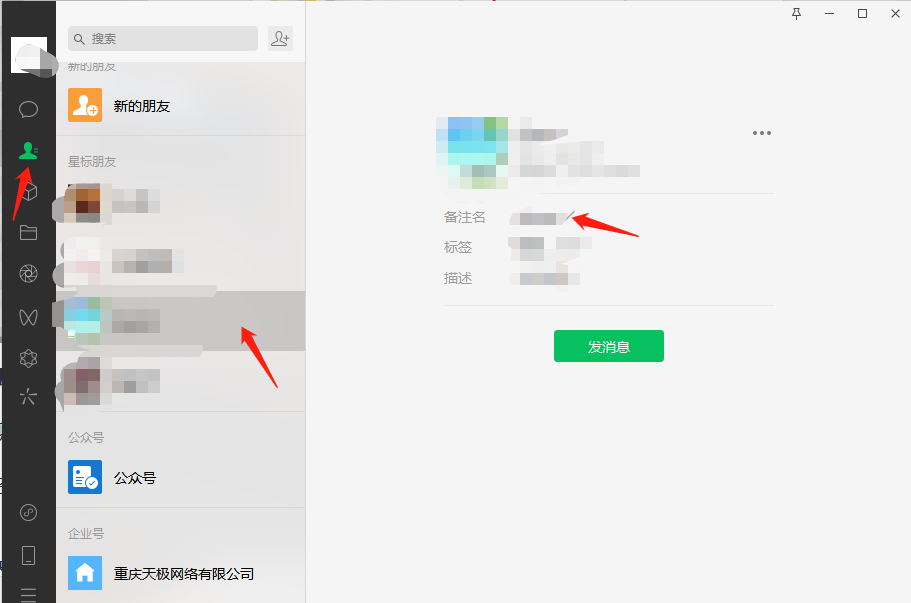The width and height of the screenshot is (911, 603).
Task: Open the Files folder icon
Action: (x=28, y=232)
